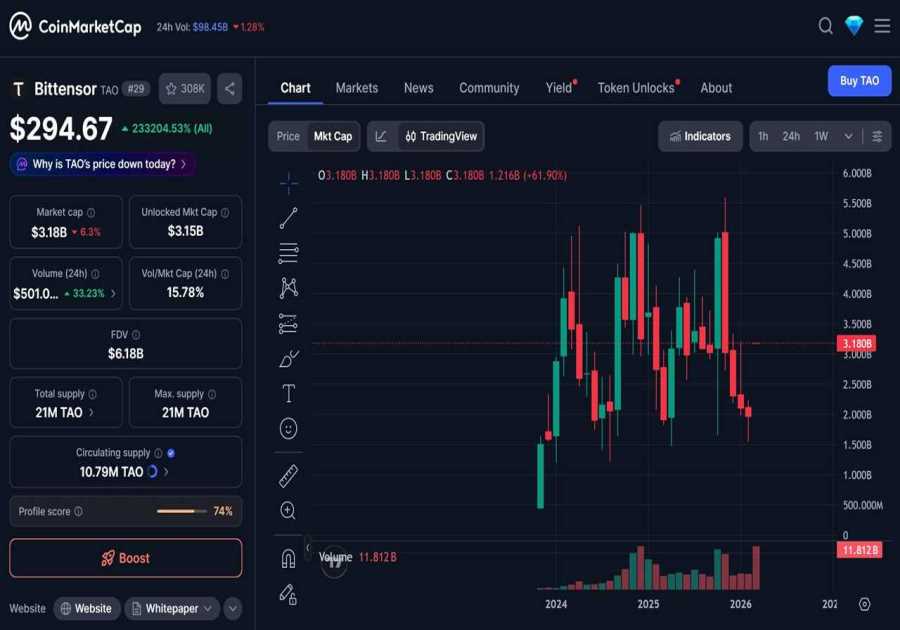The height and width of the screenshot is (630, 900).
Task: Toggle the lock all drawings icon
Action: click(x=287, y=594)
